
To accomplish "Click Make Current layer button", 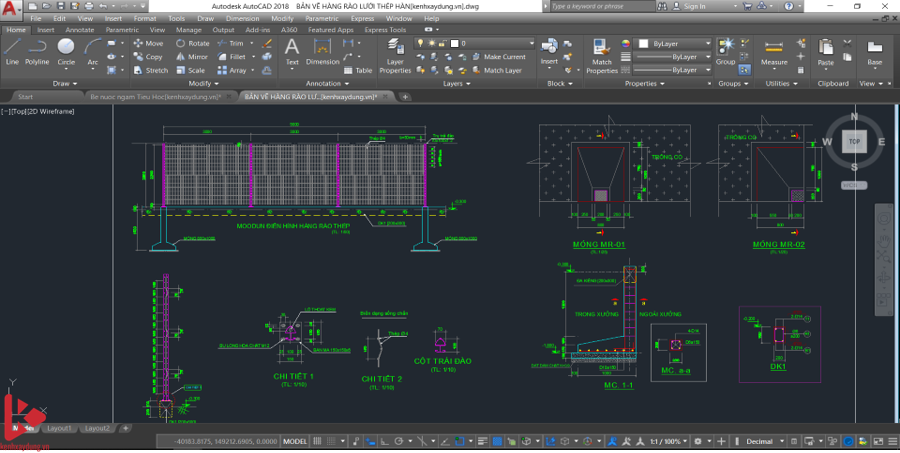I will pyautogui.click(x=498, y=57).
